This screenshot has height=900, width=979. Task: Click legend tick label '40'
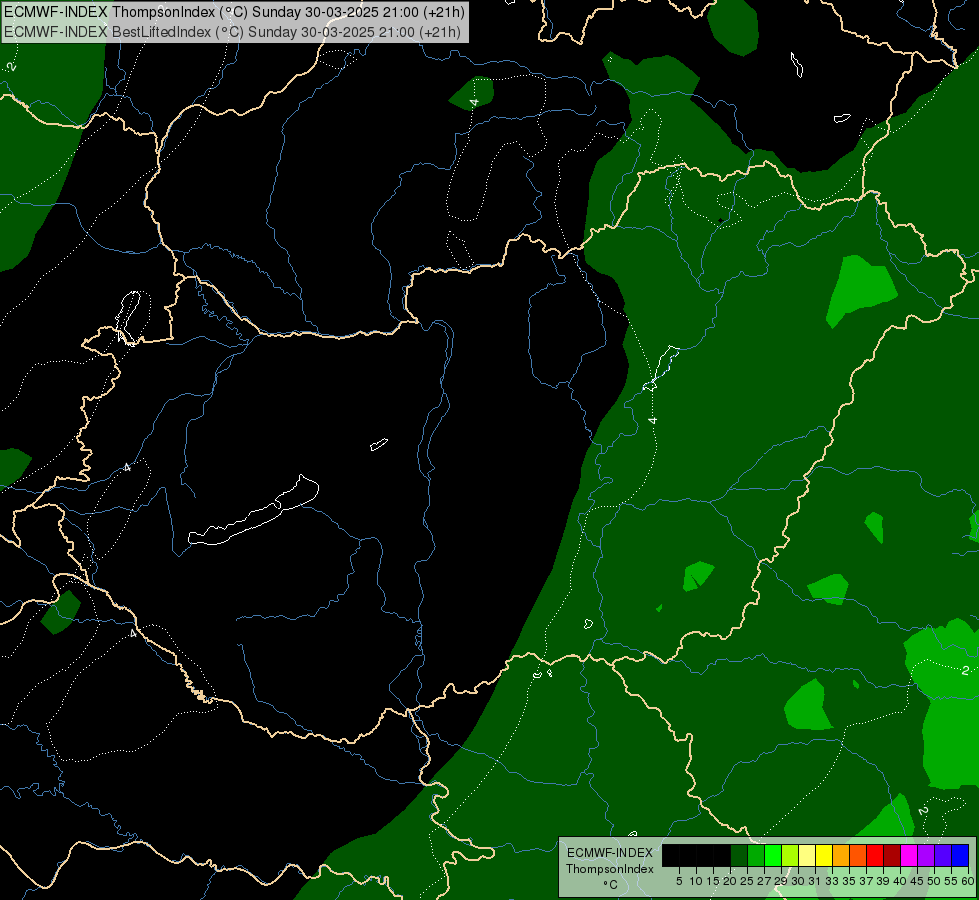click(x=900, y=881)
